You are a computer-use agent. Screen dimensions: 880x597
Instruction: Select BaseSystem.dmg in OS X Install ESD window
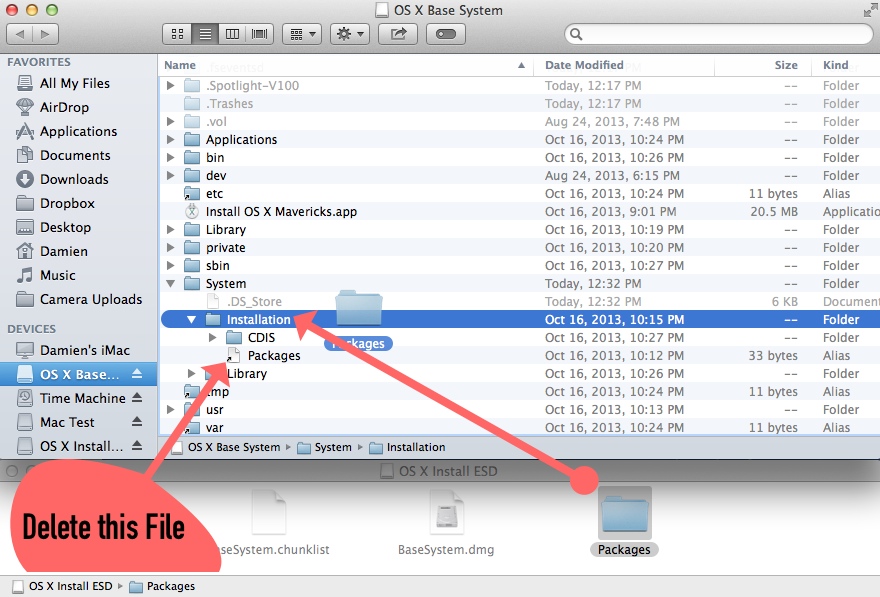446,523
